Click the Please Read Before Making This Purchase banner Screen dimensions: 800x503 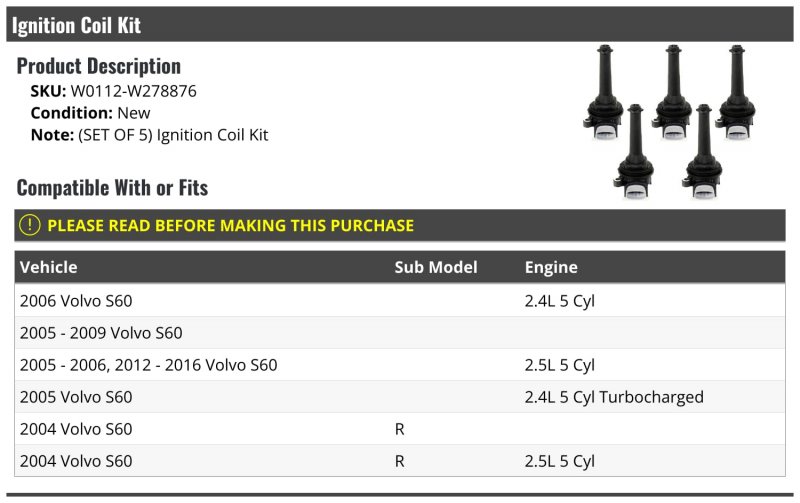400,225
